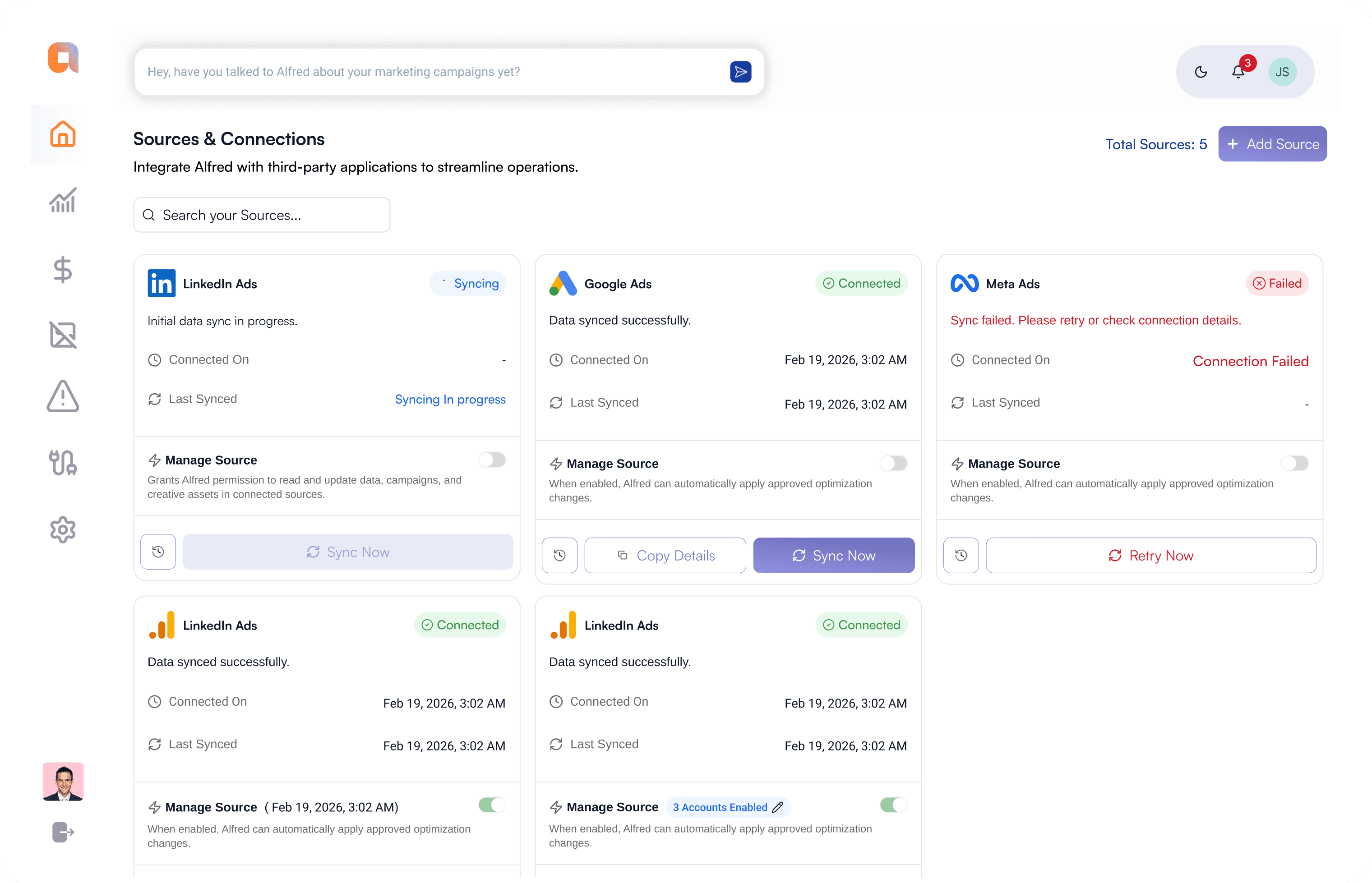Screen dimensions: 1372x883
Task: Disable Manage Source toggle with 3 Accounts Enabled
Action: point(893,805)
